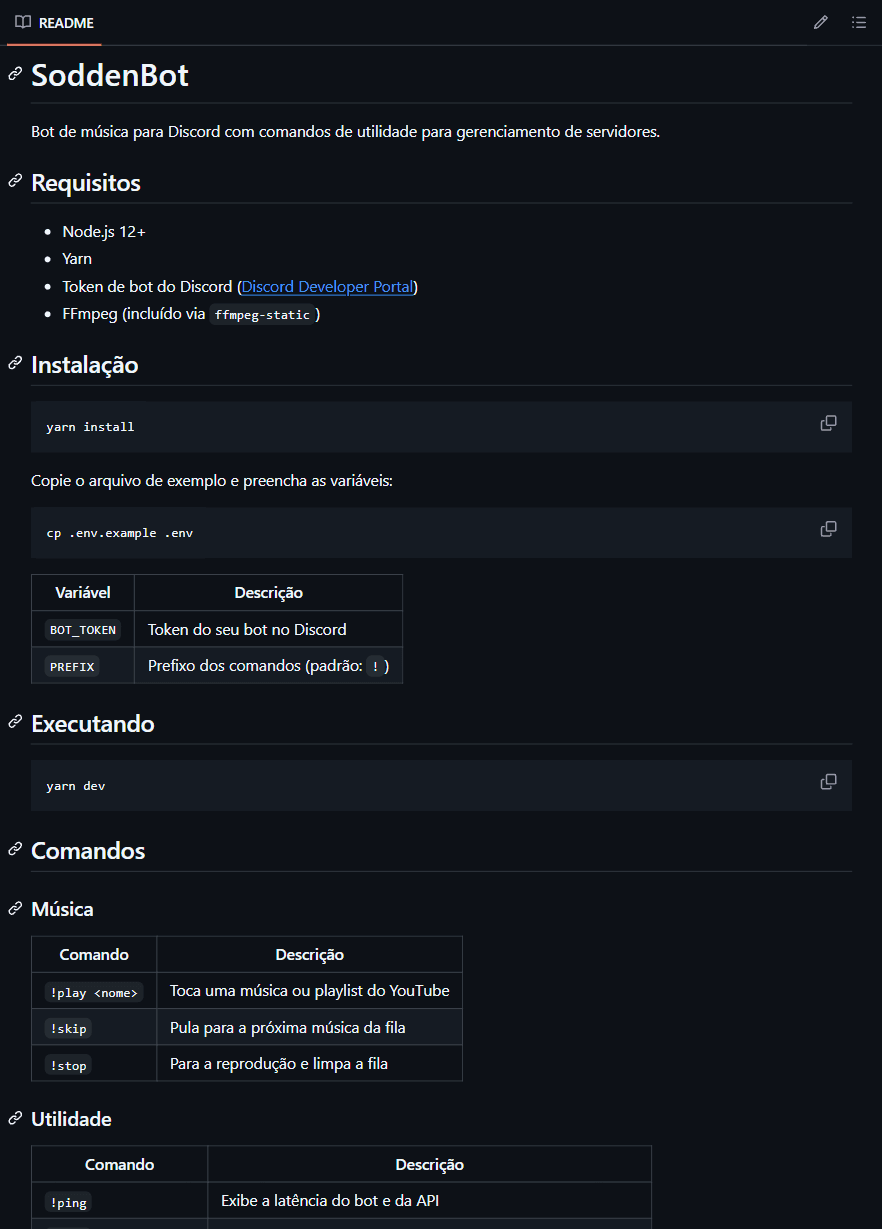This screenshot has height=1229, width=882.
Task: Click the anchor icon beside Música heading
Action: 15,908
